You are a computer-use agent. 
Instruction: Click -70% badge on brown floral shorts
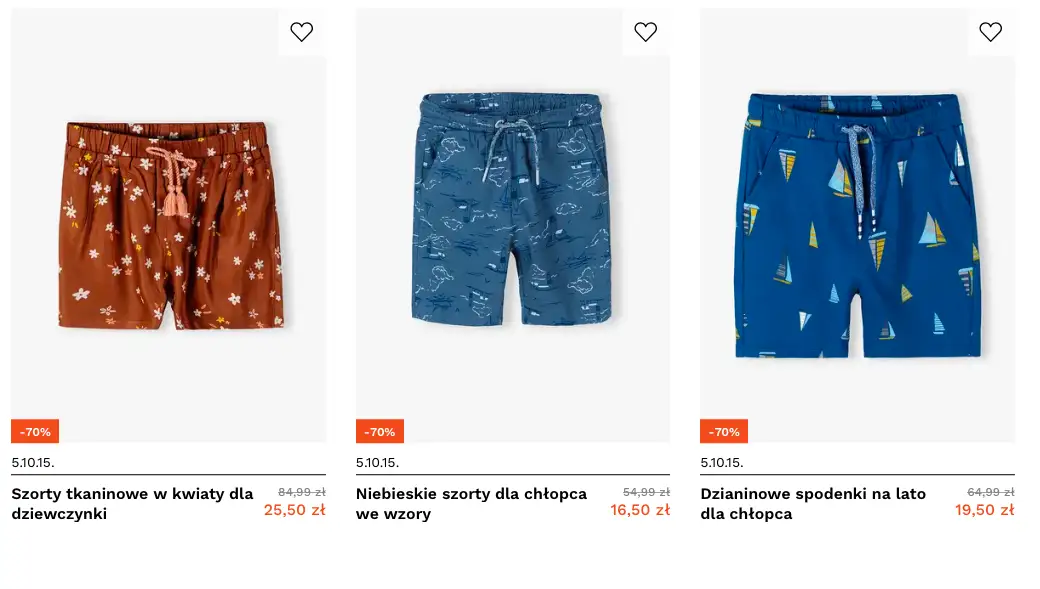[35, 432]
